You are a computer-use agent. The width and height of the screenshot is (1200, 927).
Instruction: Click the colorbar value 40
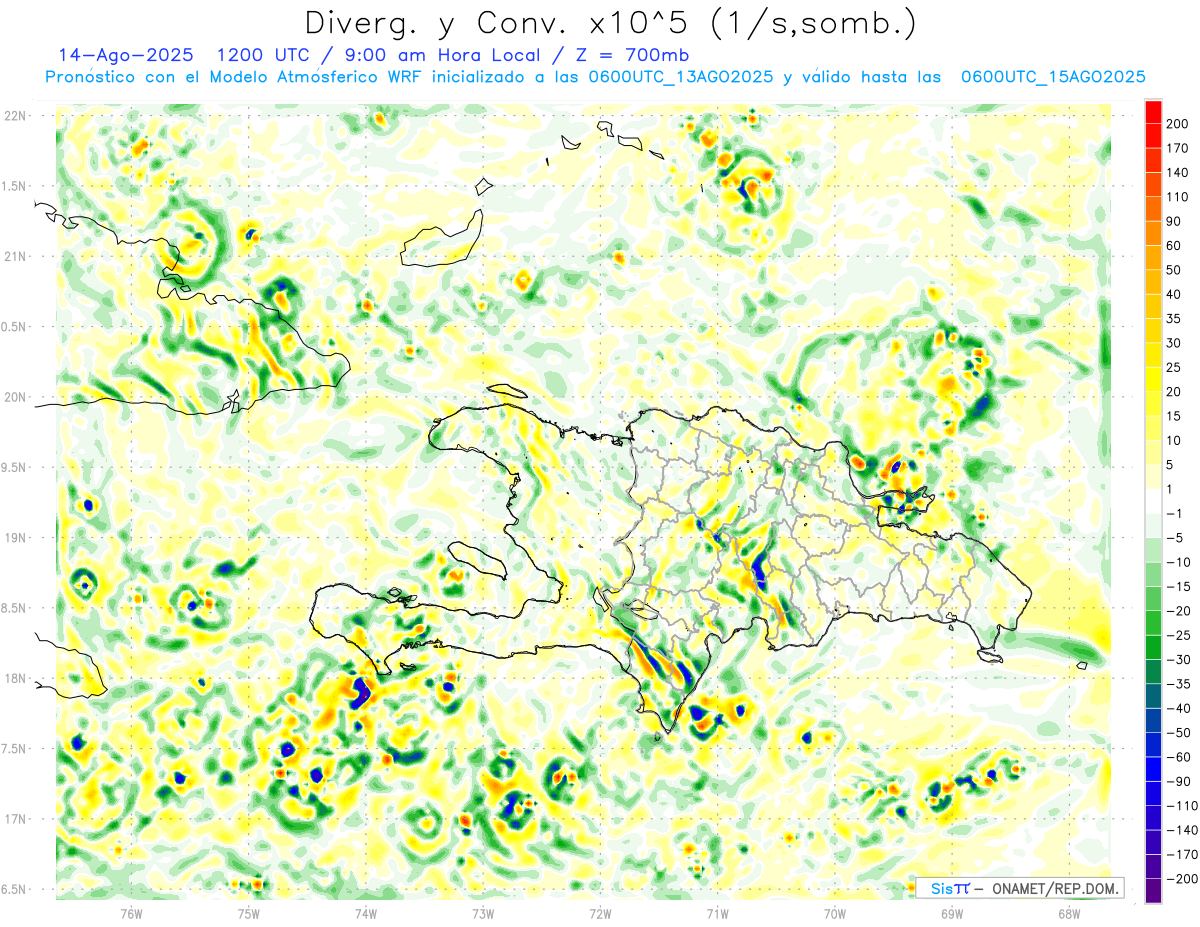point(1175,294)
